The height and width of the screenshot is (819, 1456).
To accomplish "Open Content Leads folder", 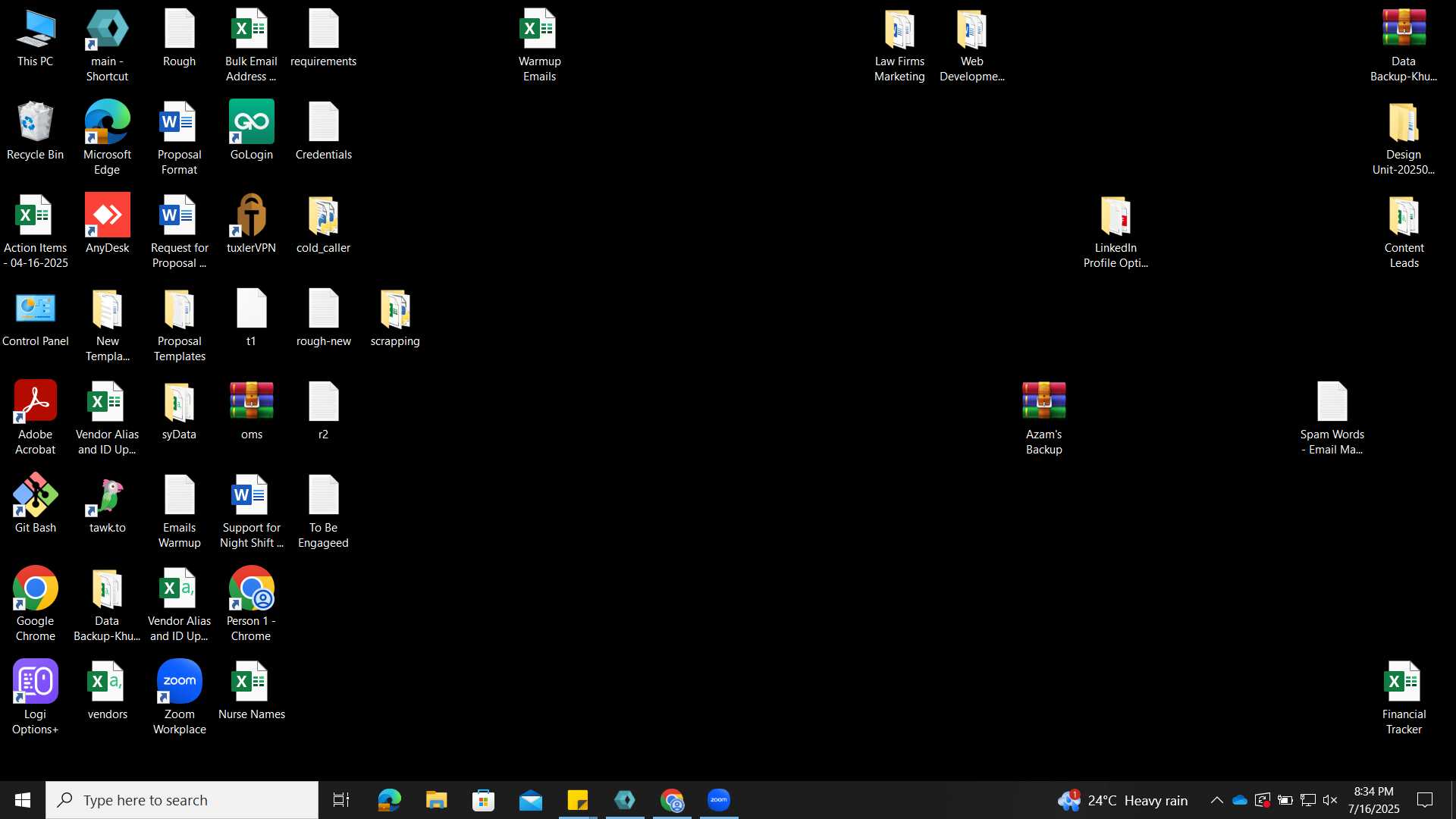I will (x=1404, y=232).
